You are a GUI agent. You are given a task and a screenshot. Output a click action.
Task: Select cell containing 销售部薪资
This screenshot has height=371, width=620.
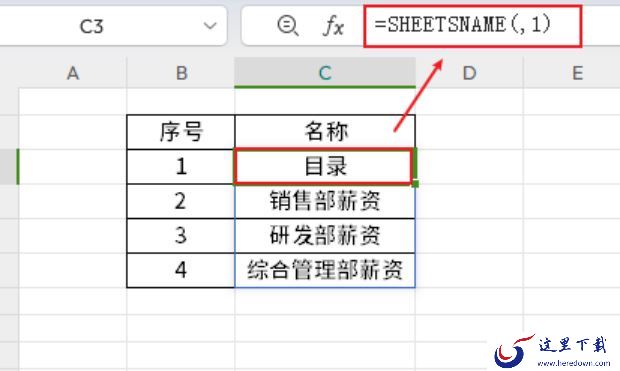[325, 201]
